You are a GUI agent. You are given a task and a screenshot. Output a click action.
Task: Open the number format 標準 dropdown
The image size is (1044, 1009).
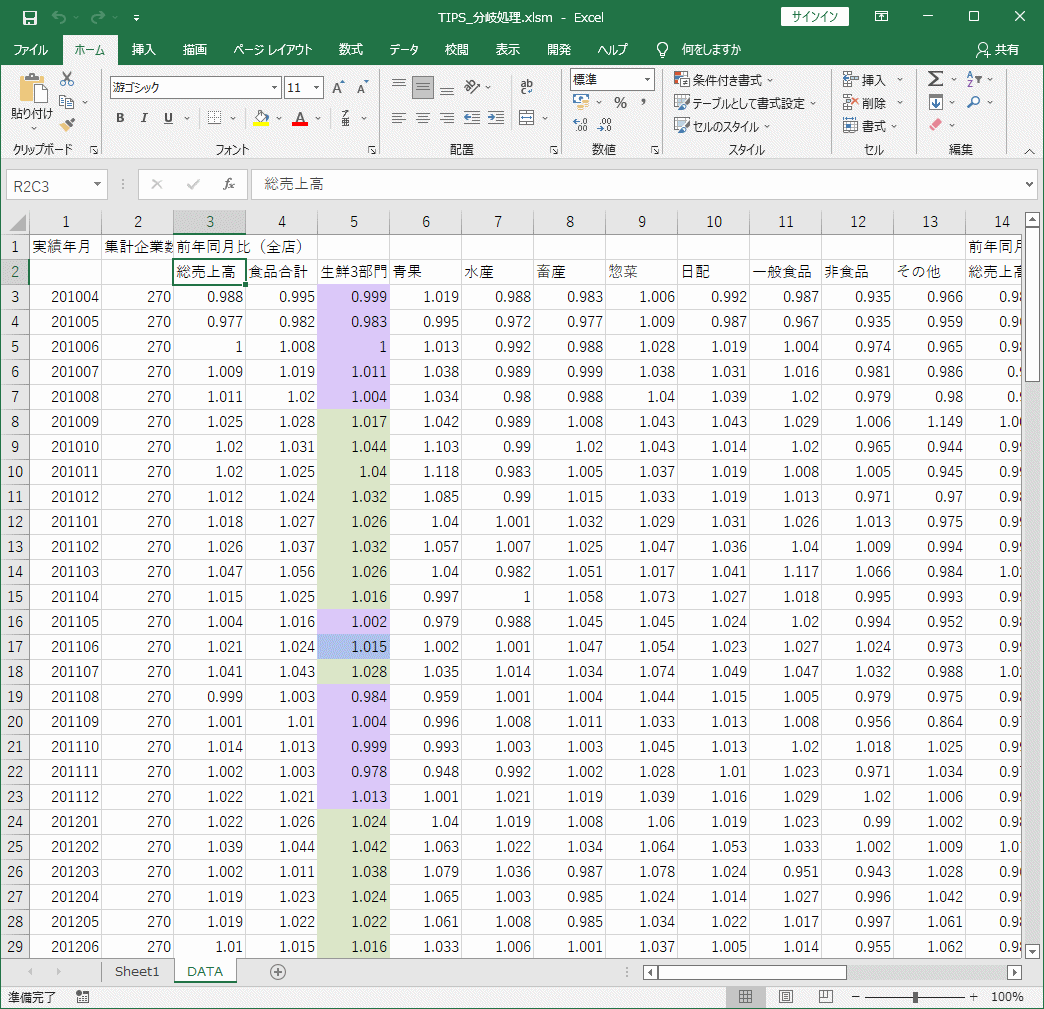pos(647,79)
